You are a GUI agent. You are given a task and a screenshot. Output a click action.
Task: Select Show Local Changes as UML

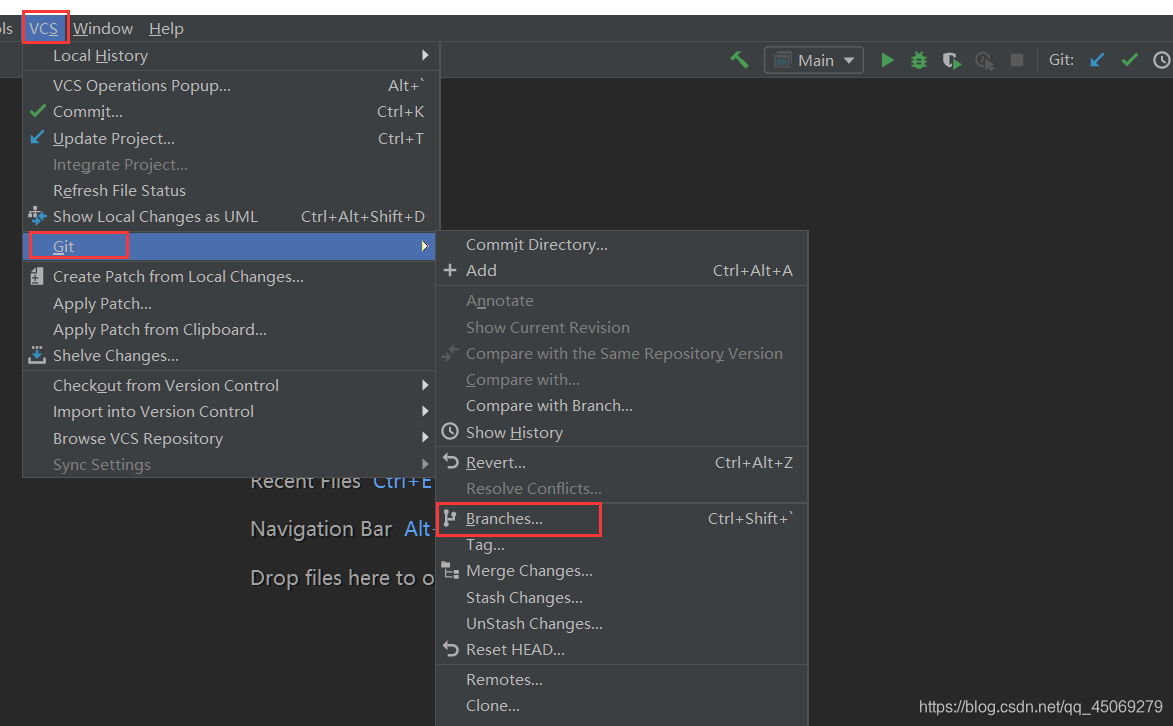pos(230,216)
